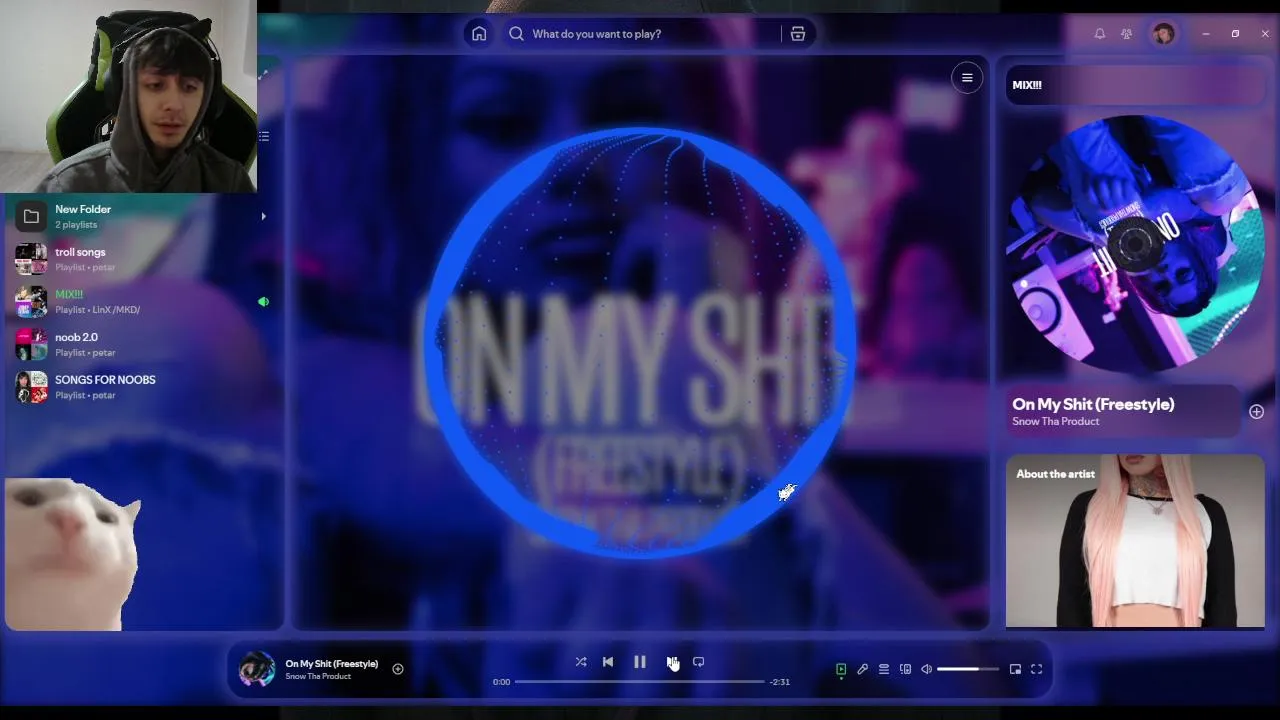Open the user profile avatar menu
Viewport: 1280px width, 720px height.
pyautogui.click(x=1163, y=34)
